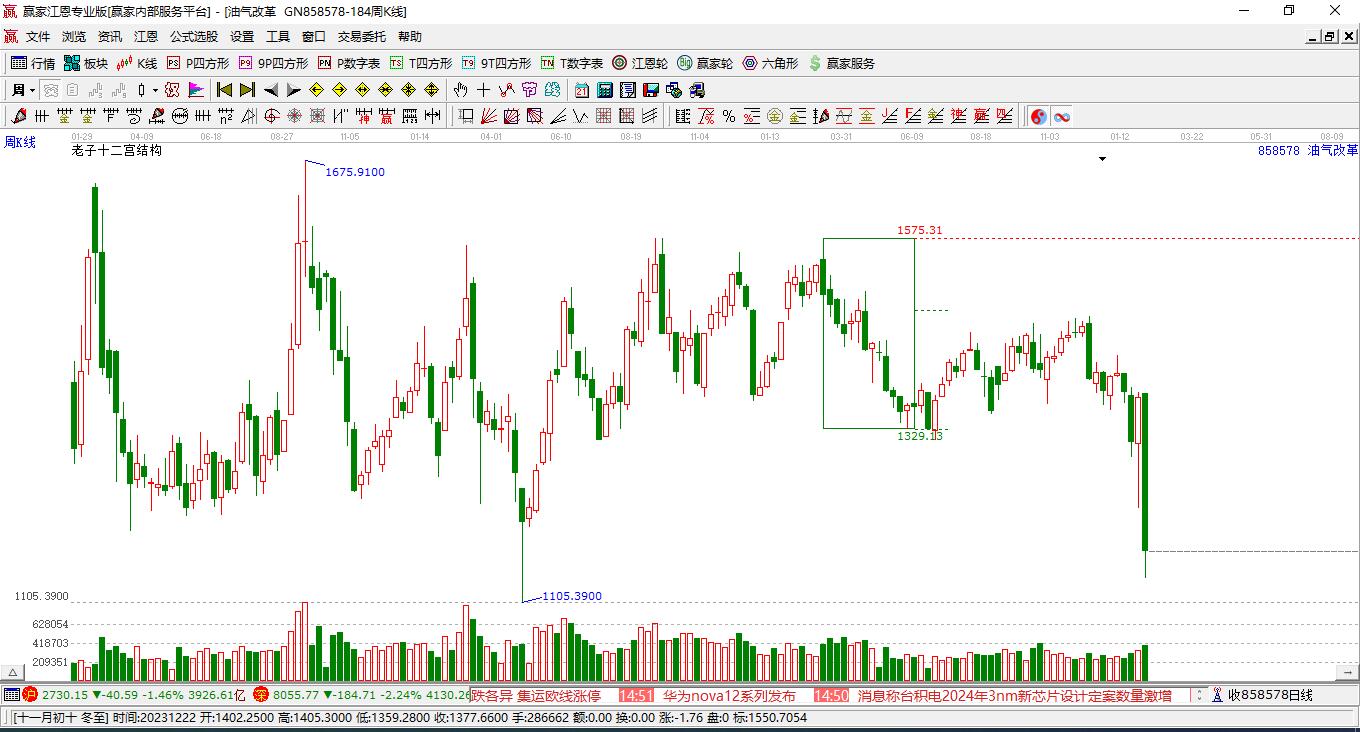Image resolution: width=1360 pixels, height=732 pixels.
Task: Open the 行情 market quotes view
Action: tap(32, 63)
